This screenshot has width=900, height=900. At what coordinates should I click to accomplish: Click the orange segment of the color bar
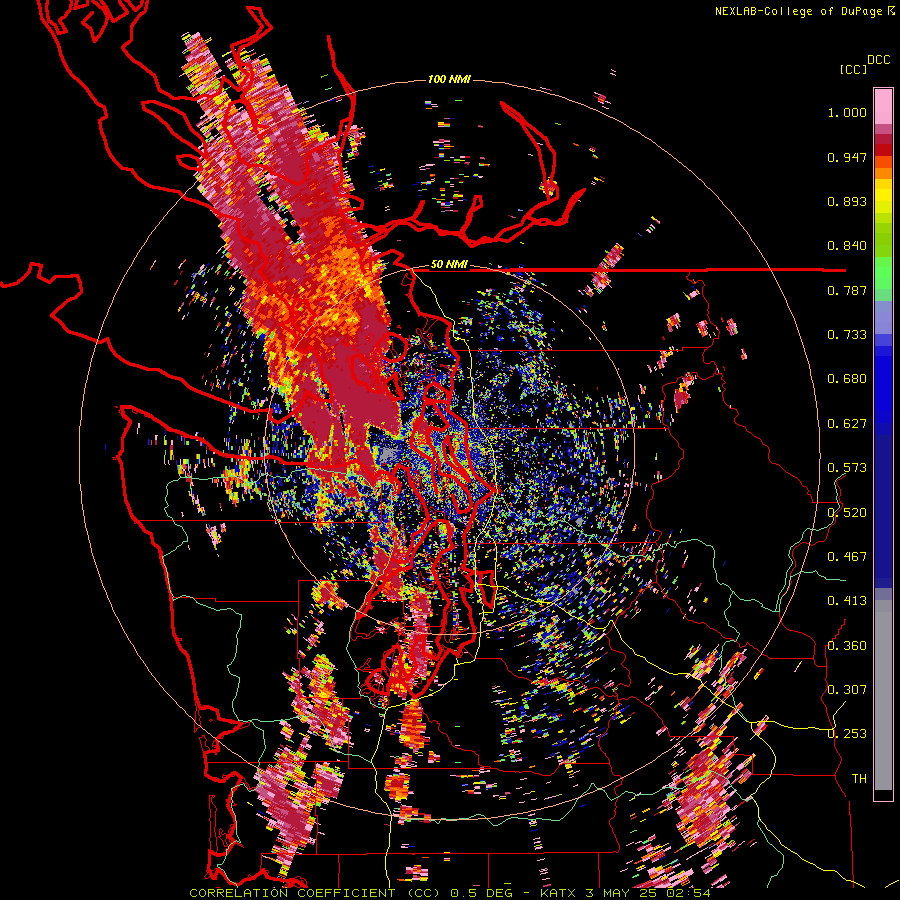[883, 173]
